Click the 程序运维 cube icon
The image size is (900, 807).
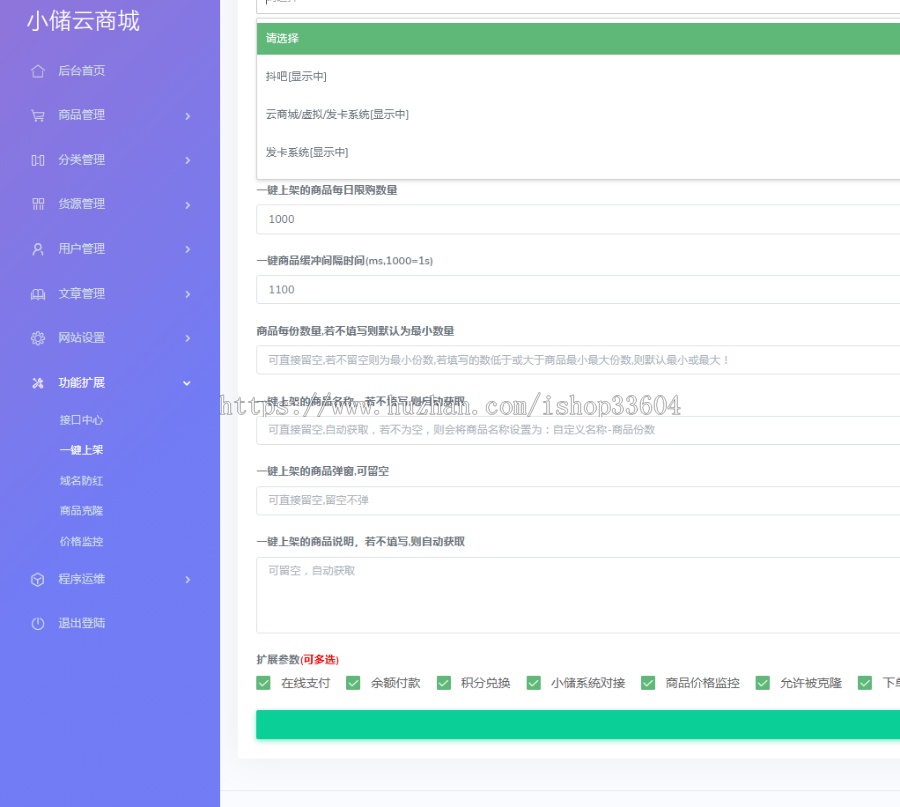pos(40,578)
